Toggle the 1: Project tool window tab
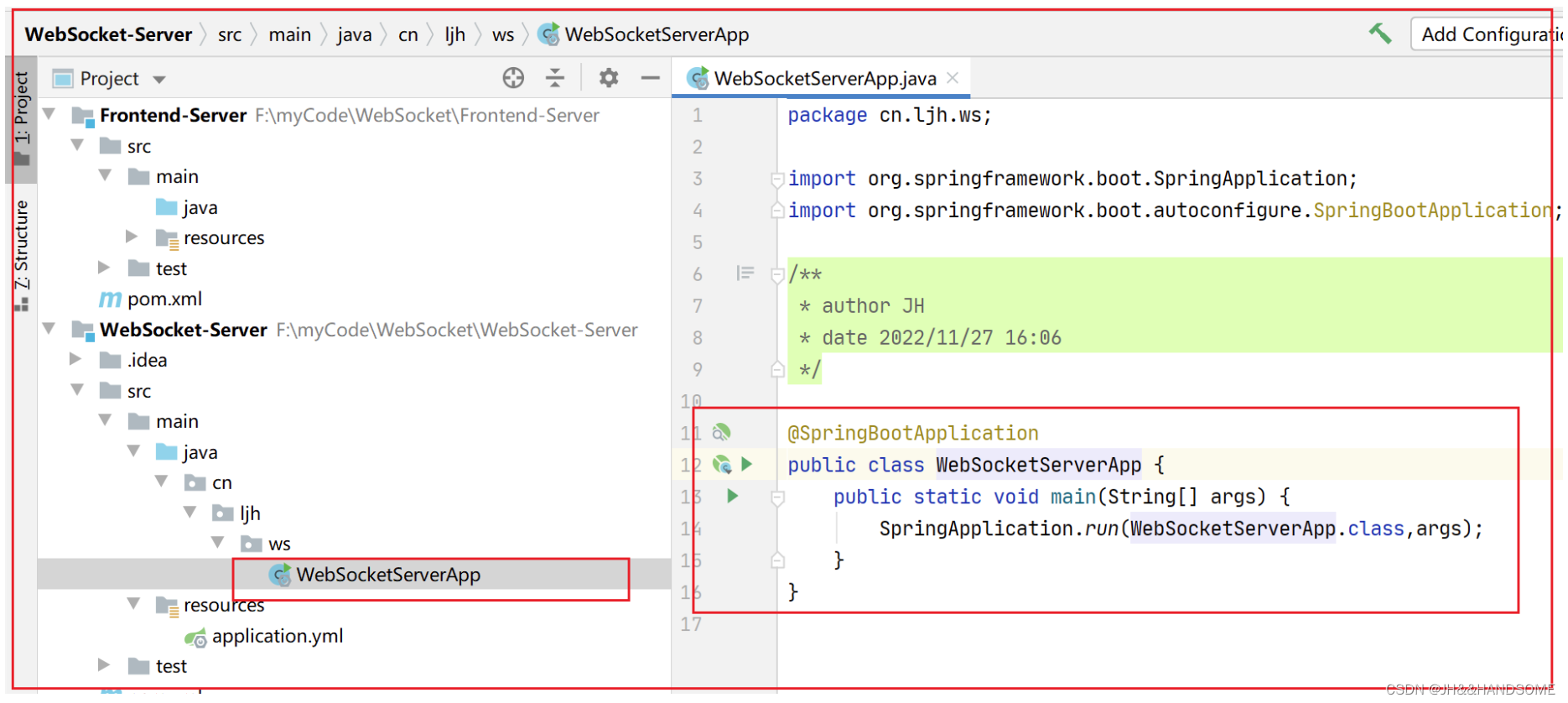1568x703 pixels. [x=22, y=117]
